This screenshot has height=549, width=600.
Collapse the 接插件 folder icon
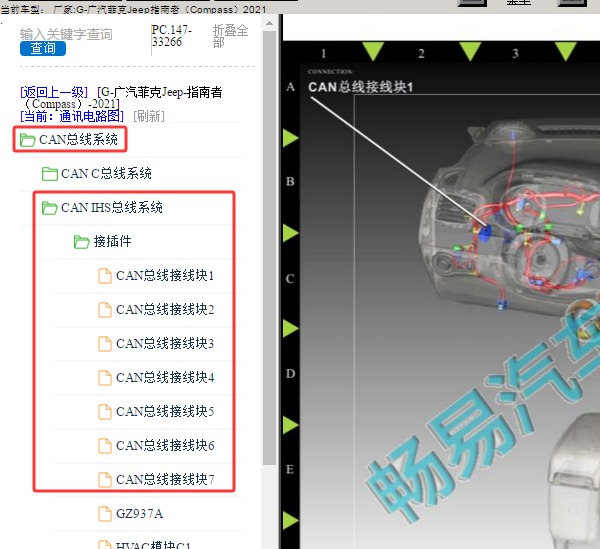coord(82,242)
